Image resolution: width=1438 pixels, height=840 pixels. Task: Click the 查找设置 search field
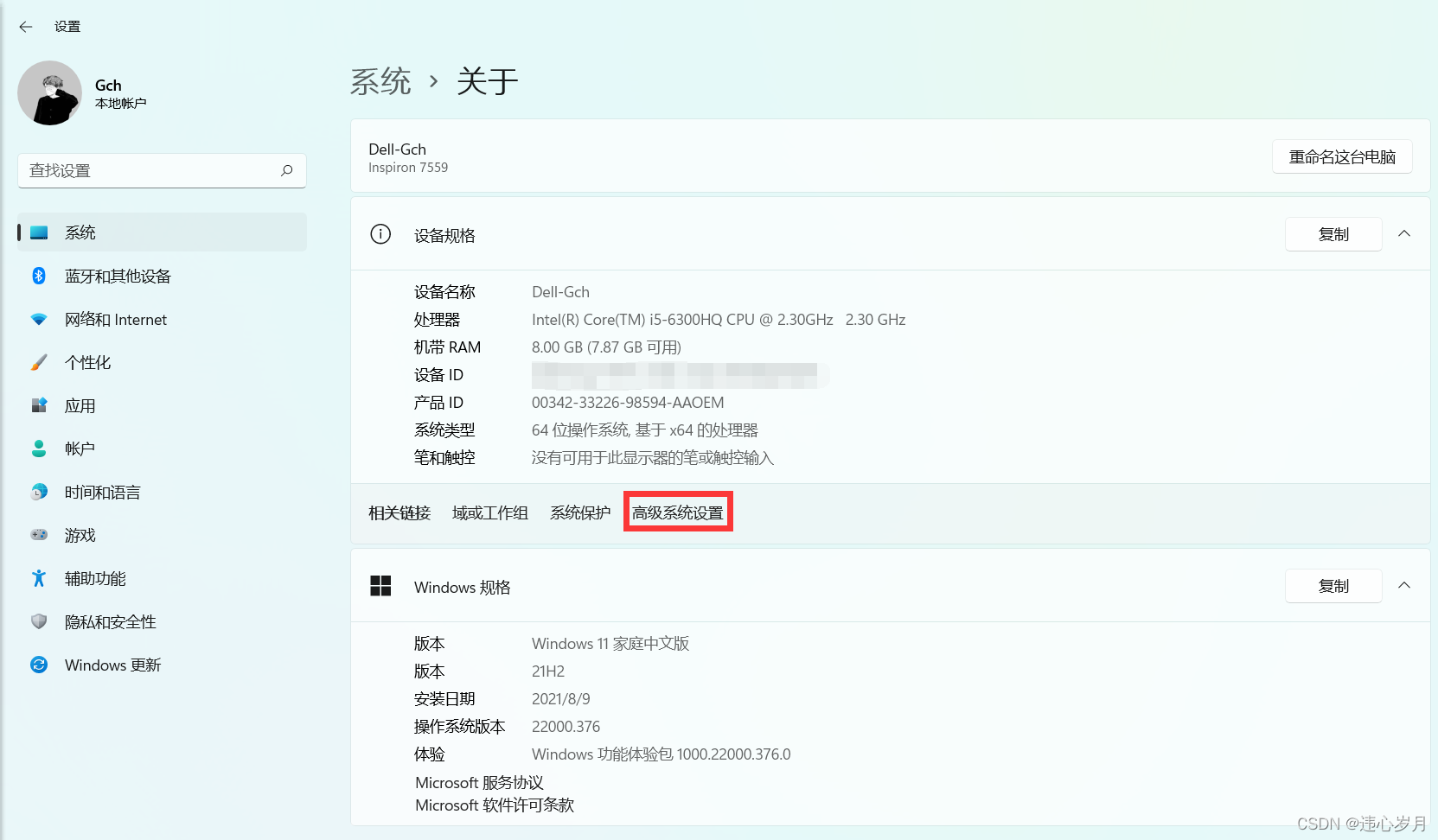coord(162,170)
